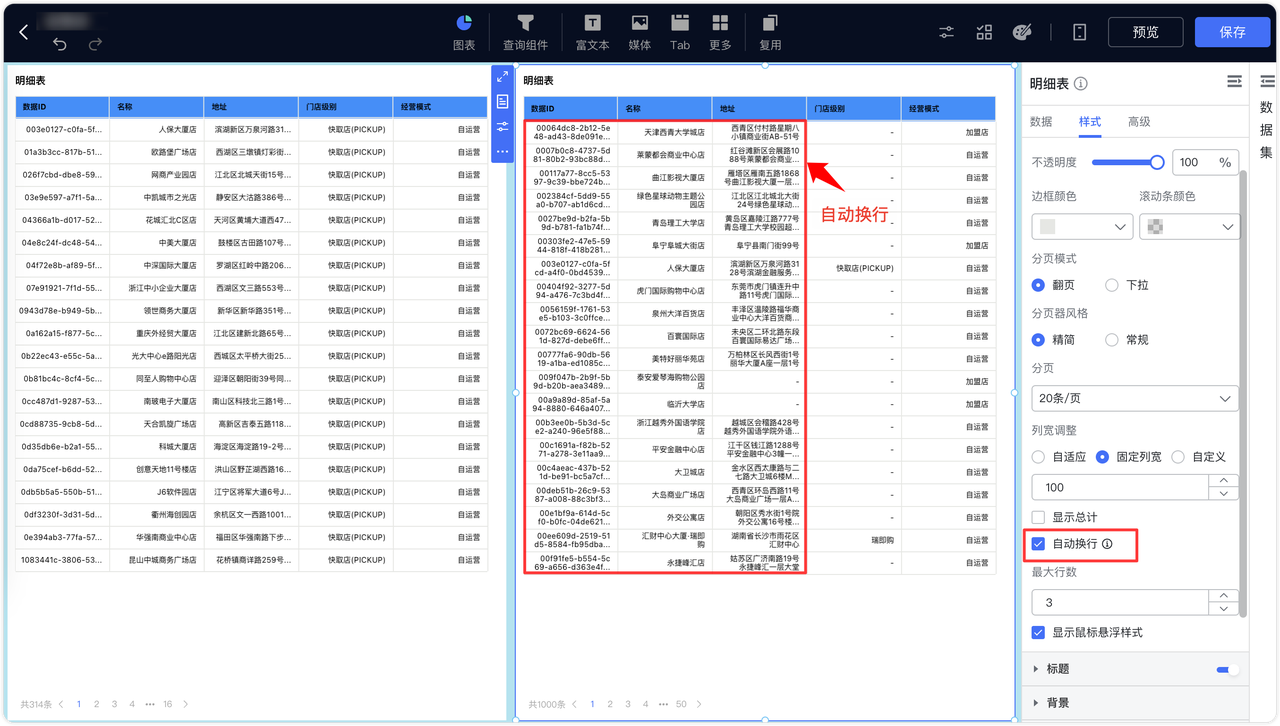Open the checklist grid icon in top bar
The width and height of the screenshot is (1280, 726).
coord(984,32)
